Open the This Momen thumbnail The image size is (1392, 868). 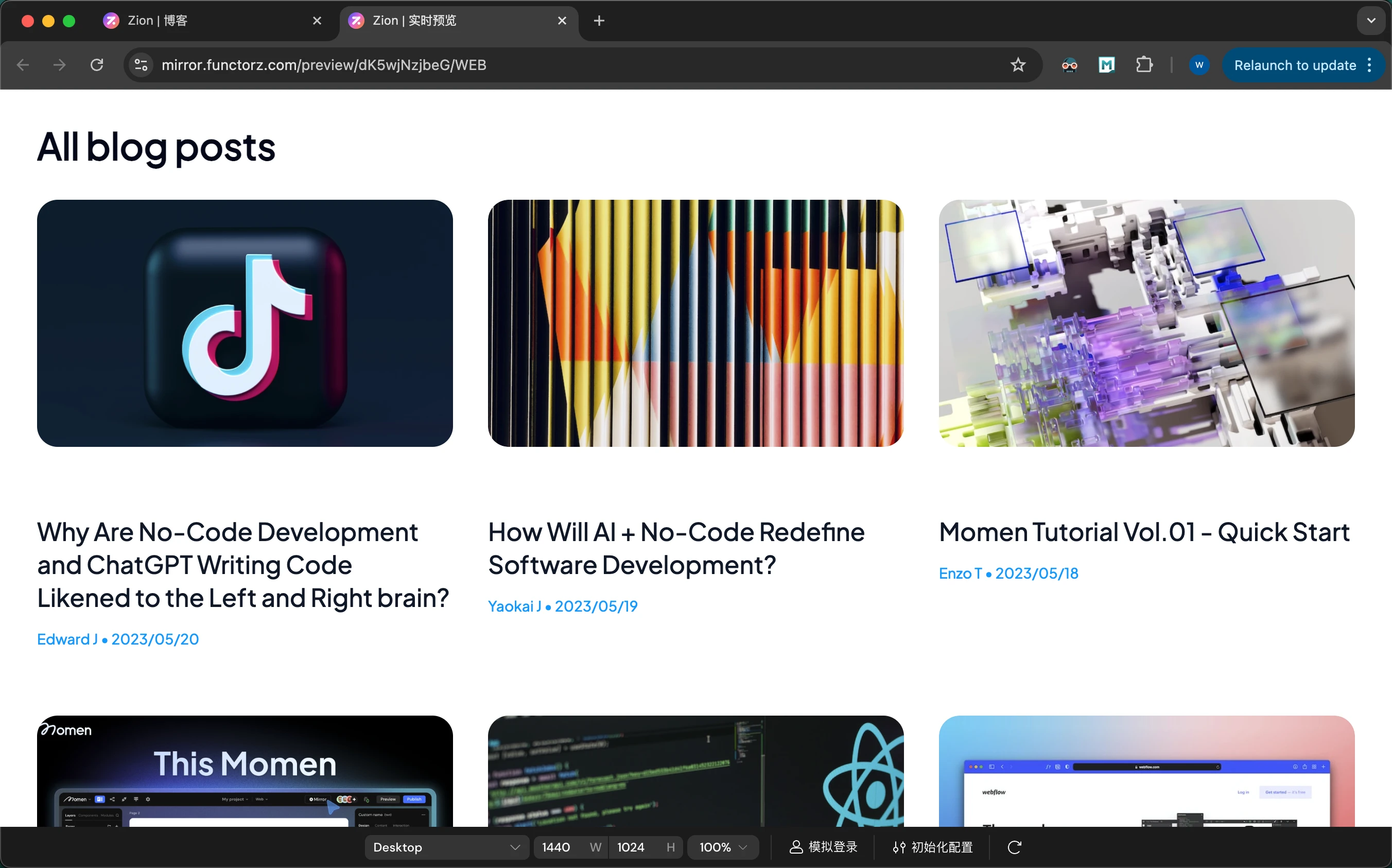tap(245, 771)
